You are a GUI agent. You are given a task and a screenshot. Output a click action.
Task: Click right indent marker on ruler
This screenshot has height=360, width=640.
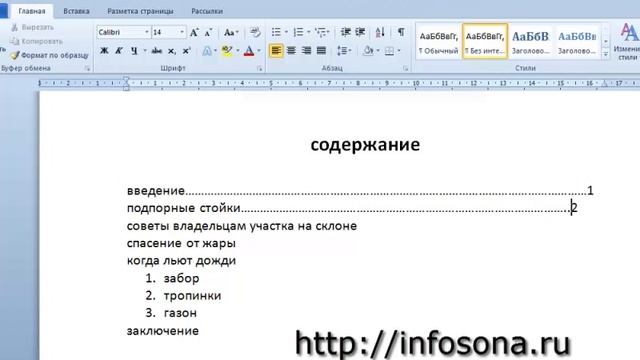coord(604,84)
